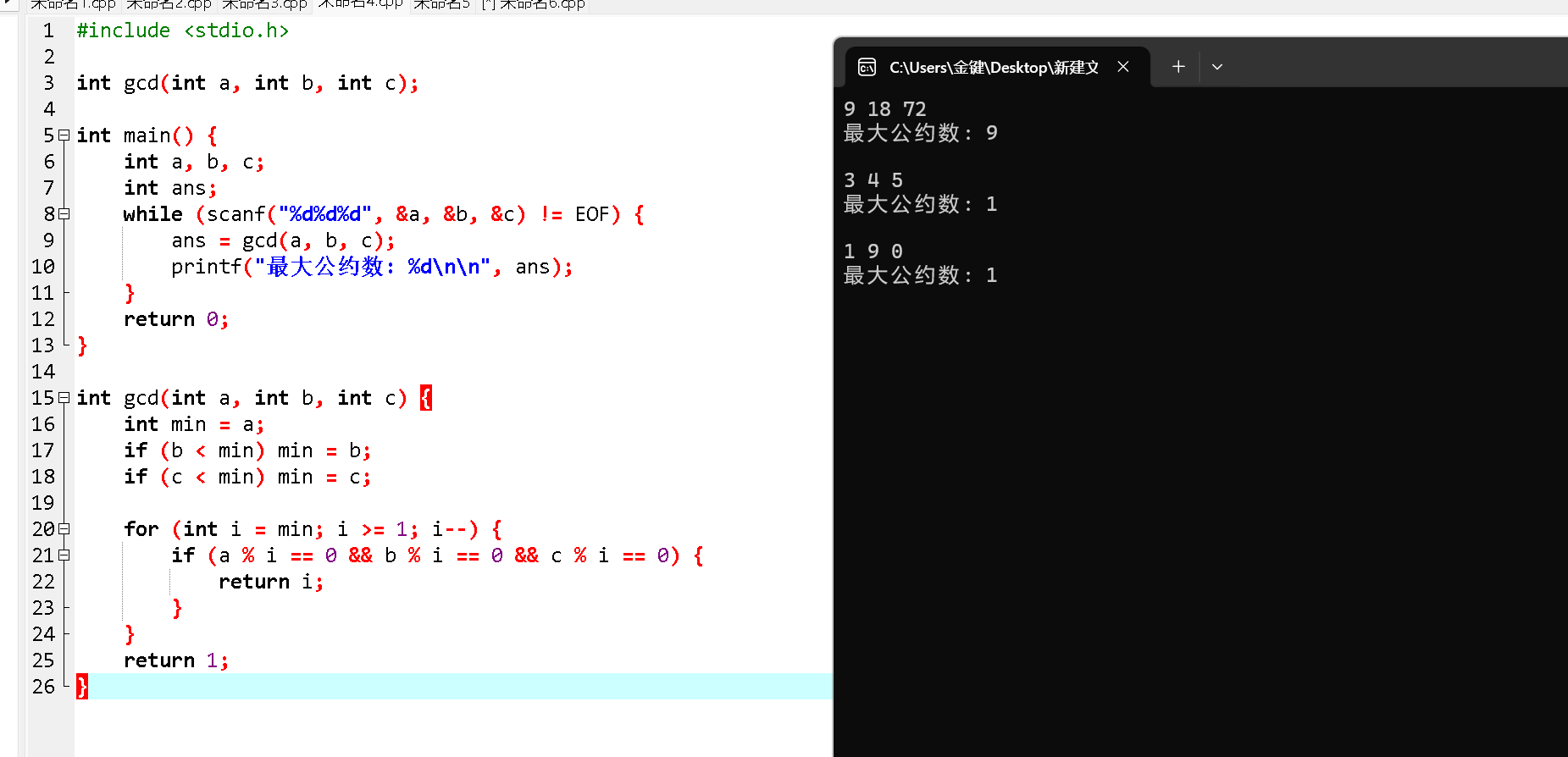Click the highlighted closing brace on line 26
Screen dimensions: 1568x757
point(82,687)
